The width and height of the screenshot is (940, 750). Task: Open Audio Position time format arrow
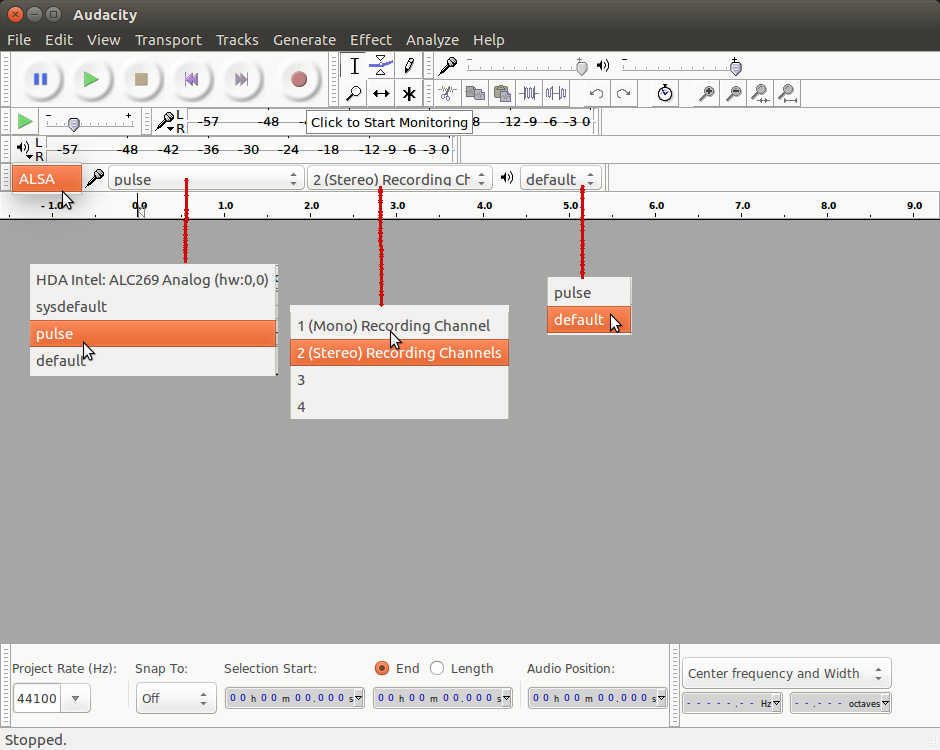click(661, 698)
